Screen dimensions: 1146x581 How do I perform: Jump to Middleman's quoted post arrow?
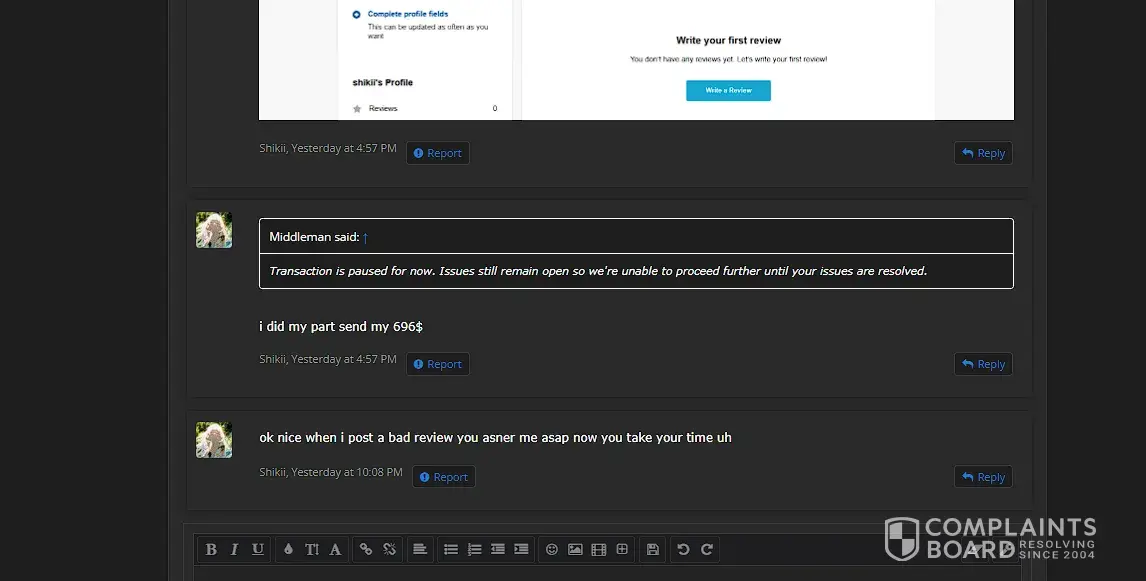(365, 237)
